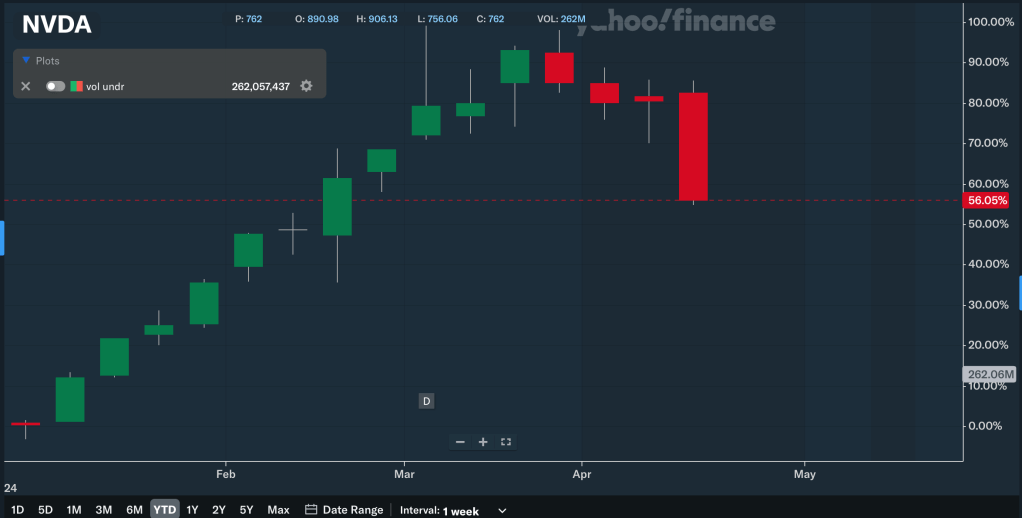Click the vol undr red-green color swatch
The width and height of the screenshot is (1022, 518).
click(x=76, y=87)
